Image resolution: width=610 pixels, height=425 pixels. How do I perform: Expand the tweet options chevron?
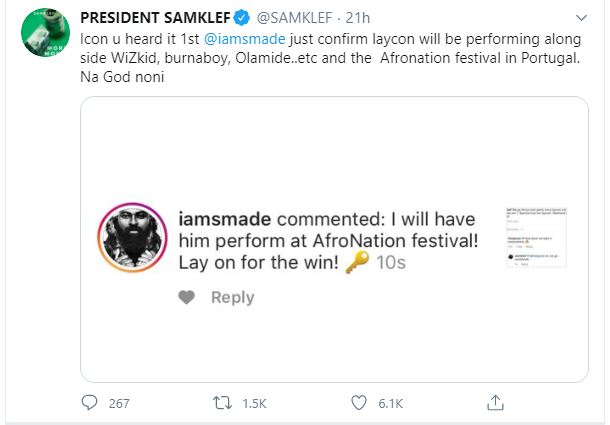[x=581, y=18]
